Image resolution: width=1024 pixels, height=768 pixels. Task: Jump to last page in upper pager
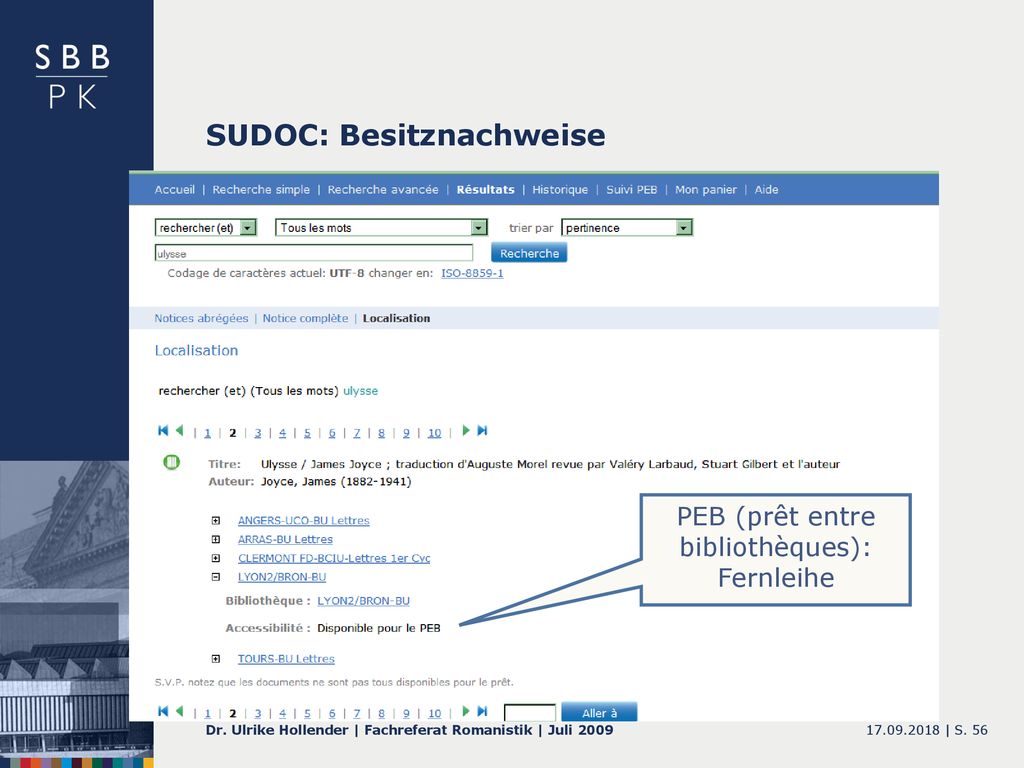tap(482, 430)
